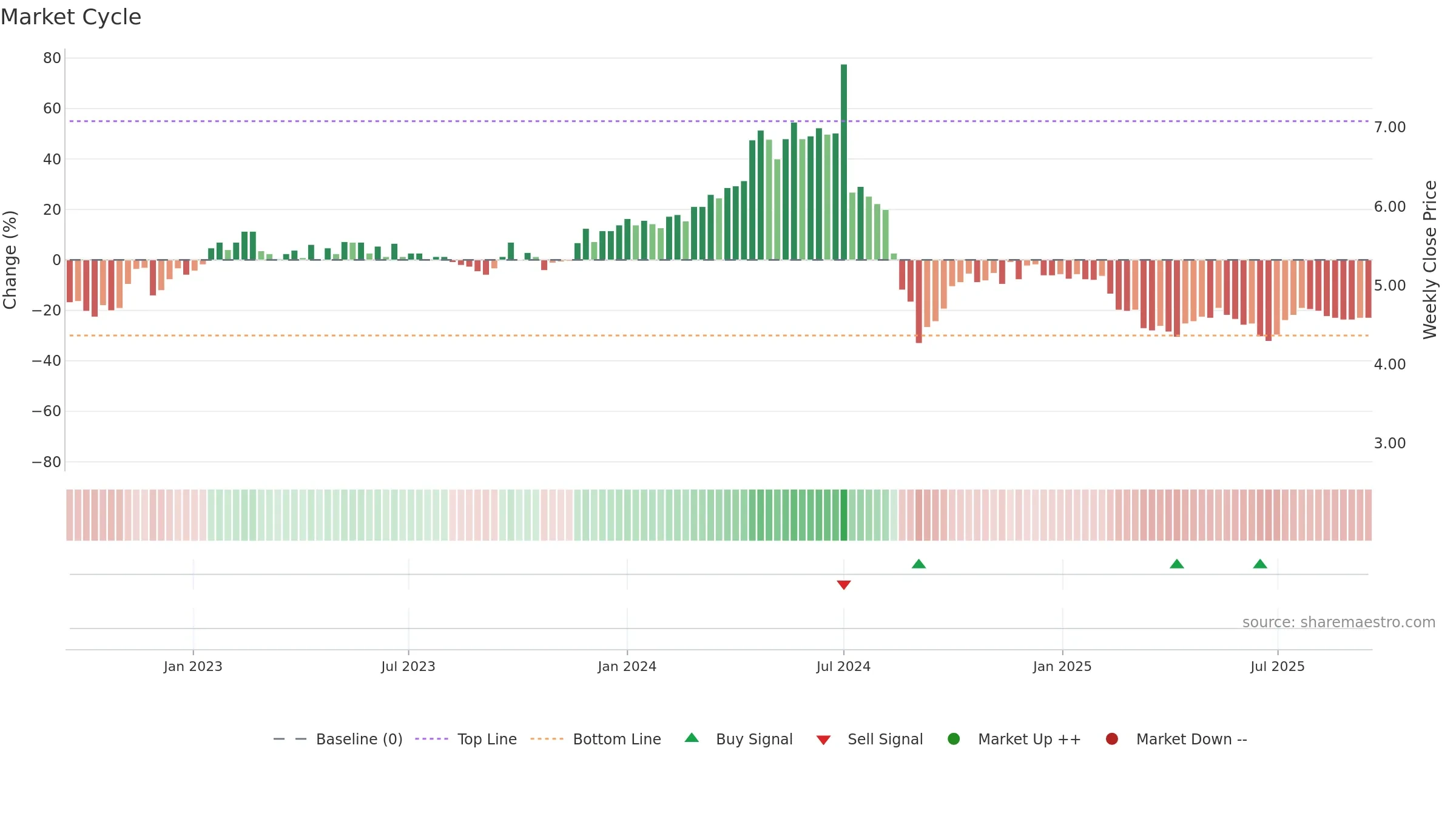Image resolution: width=1456 pixels, height=819 pixels.
Task: Click the Jul 2025 axis label
Action: (x=1278, y=667)
